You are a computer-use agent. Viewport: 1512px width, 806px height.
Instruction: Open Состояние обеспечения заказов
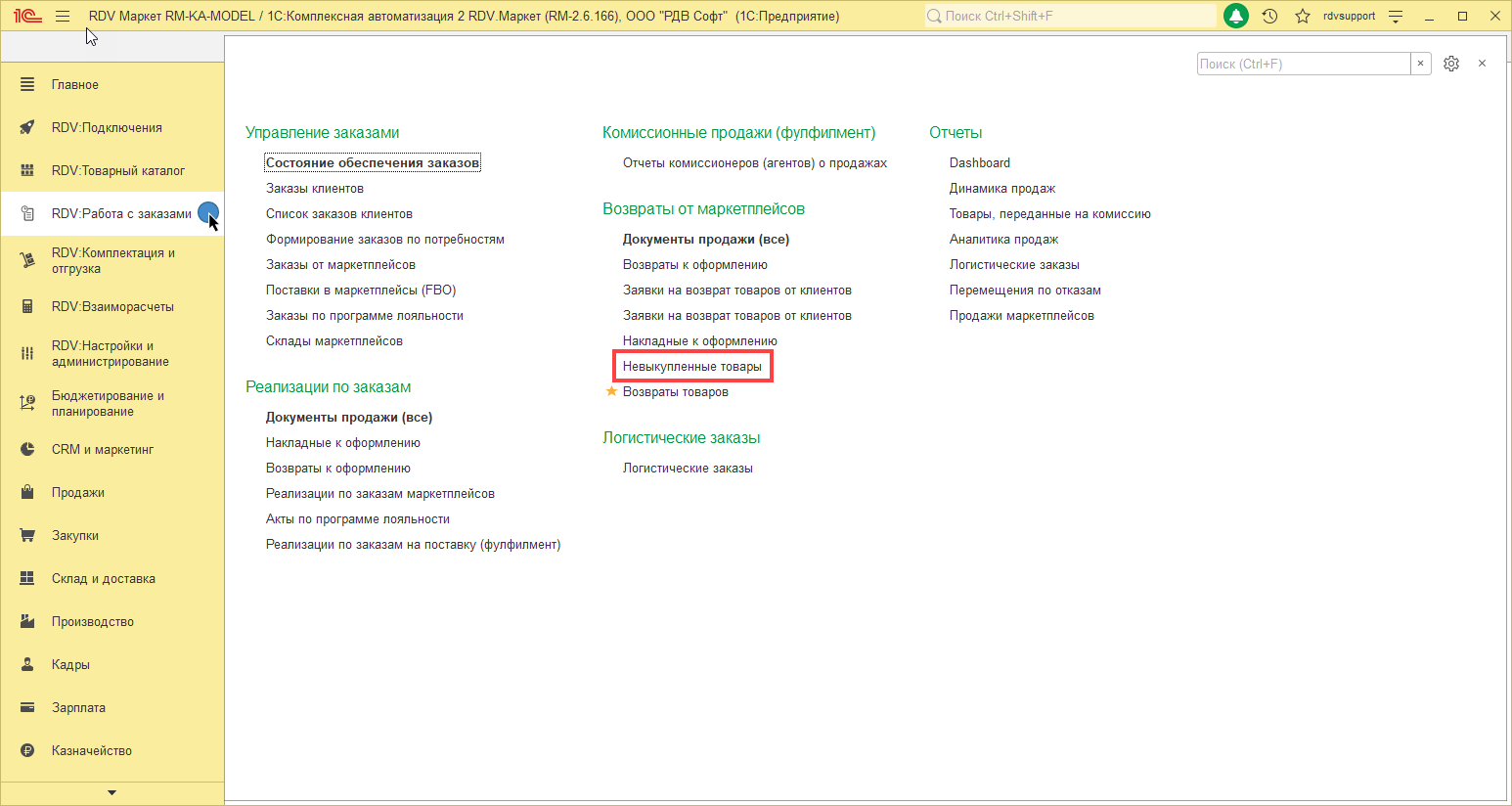373,163
